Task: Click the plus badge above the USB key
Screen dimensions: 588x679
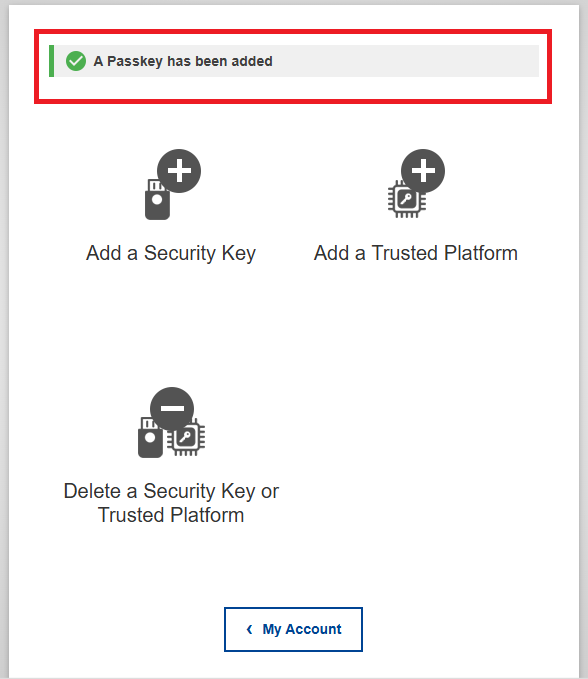Action: [x=179, y=171]
